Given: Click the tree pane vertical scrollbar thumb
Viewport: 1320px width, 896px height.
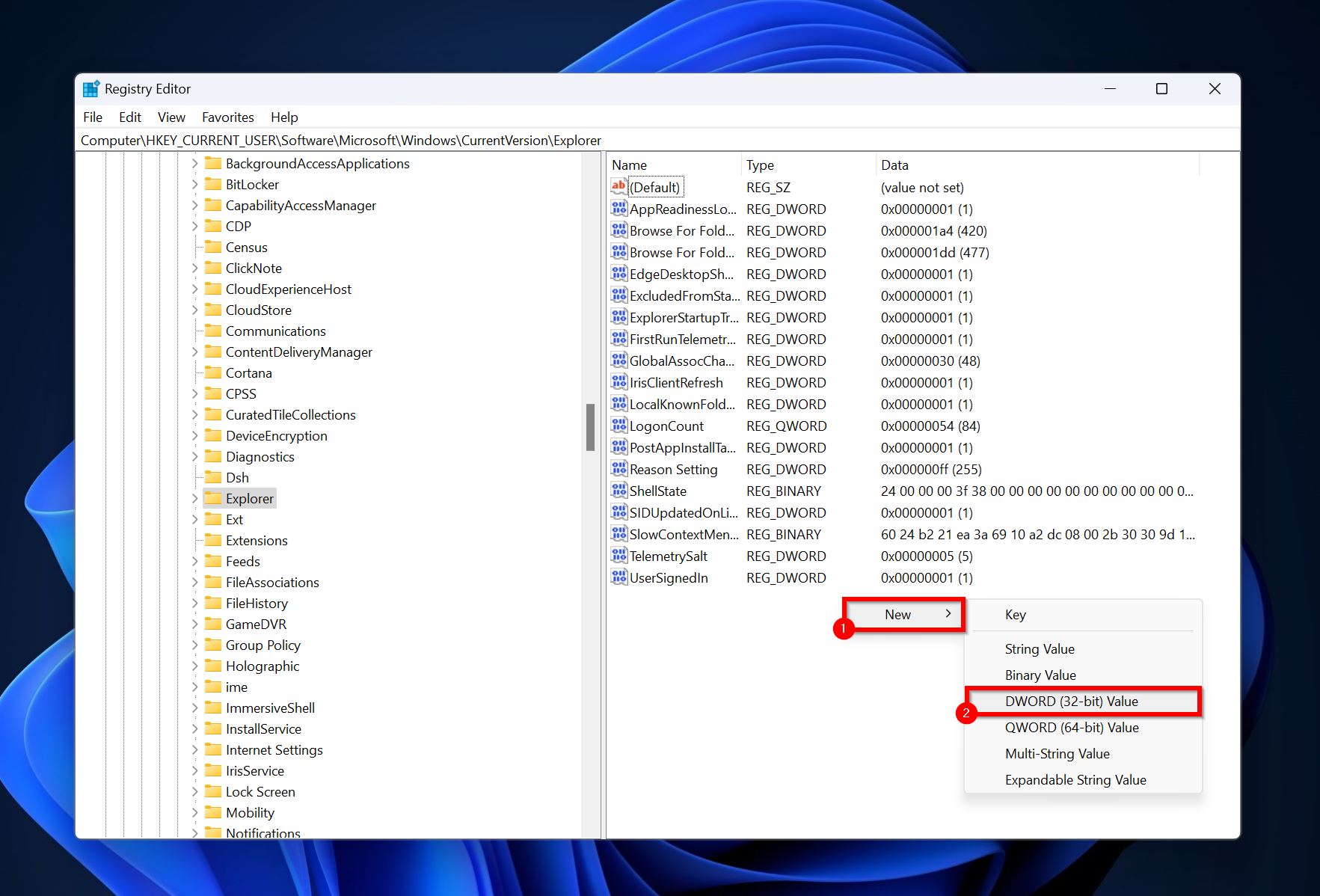Looking at the screenshot, I should point(590,427).
